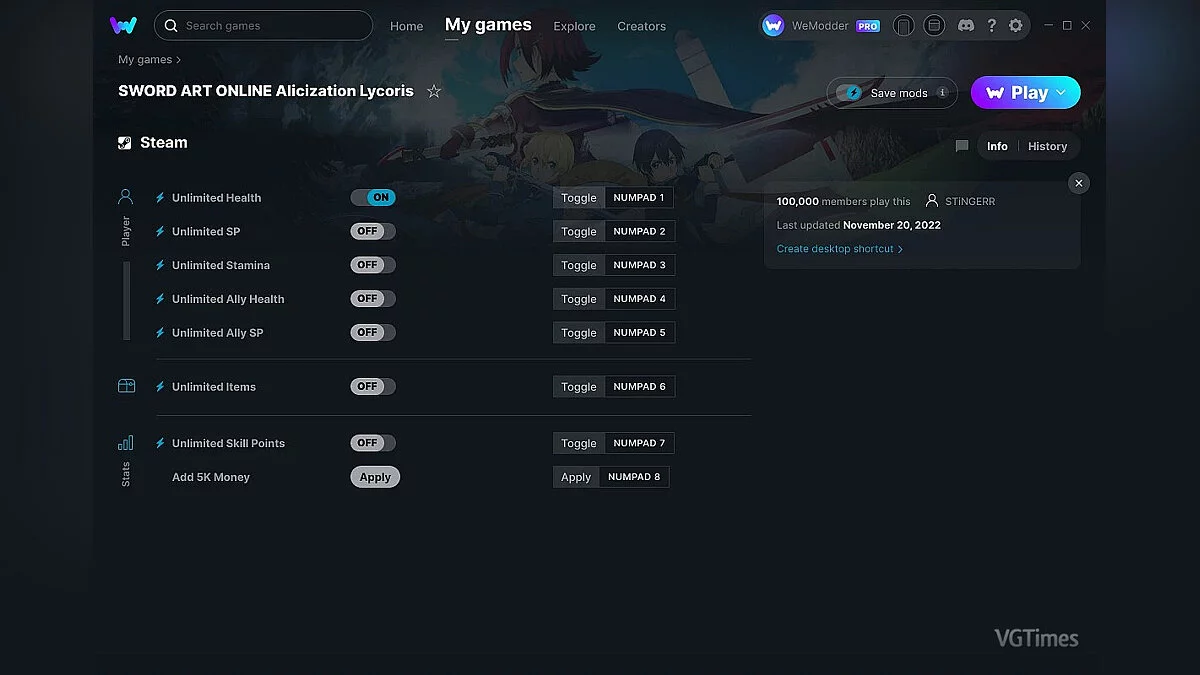The height and width of the screenshot is (675, 1200).
Task: Enable the Unlimited SP toggle
Action: [373, 231]
